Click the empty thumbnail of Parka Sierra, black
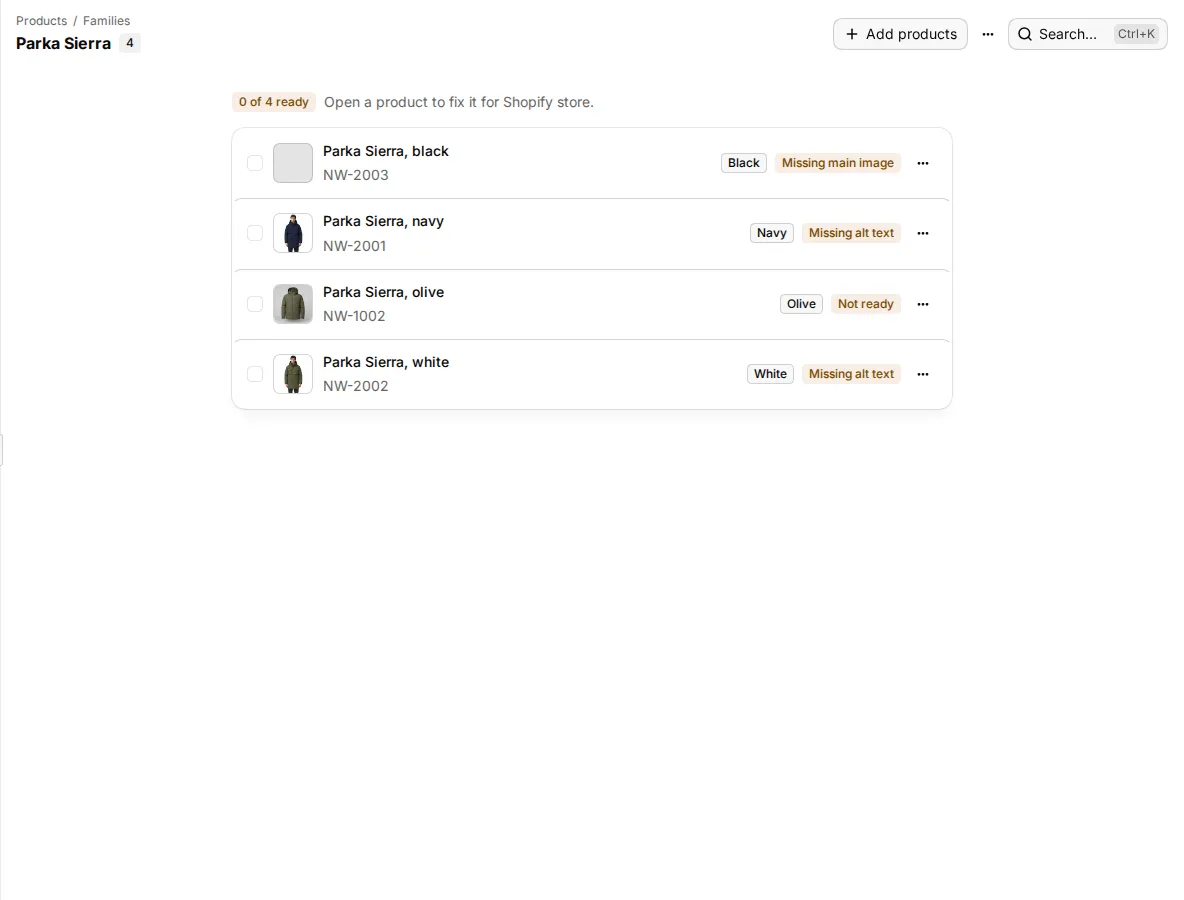Viewport: 1184px width, 900px height. point(293,163)
